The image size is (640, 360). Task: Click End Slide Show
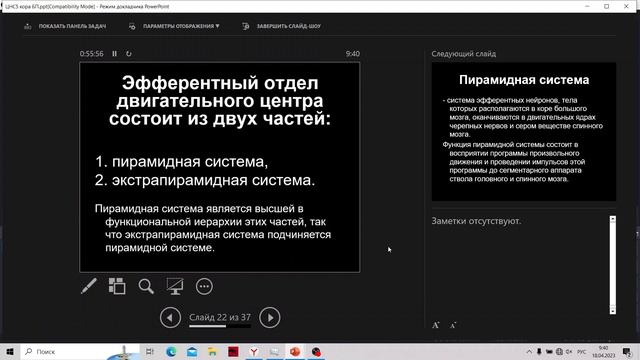click(x=282, y=26)
